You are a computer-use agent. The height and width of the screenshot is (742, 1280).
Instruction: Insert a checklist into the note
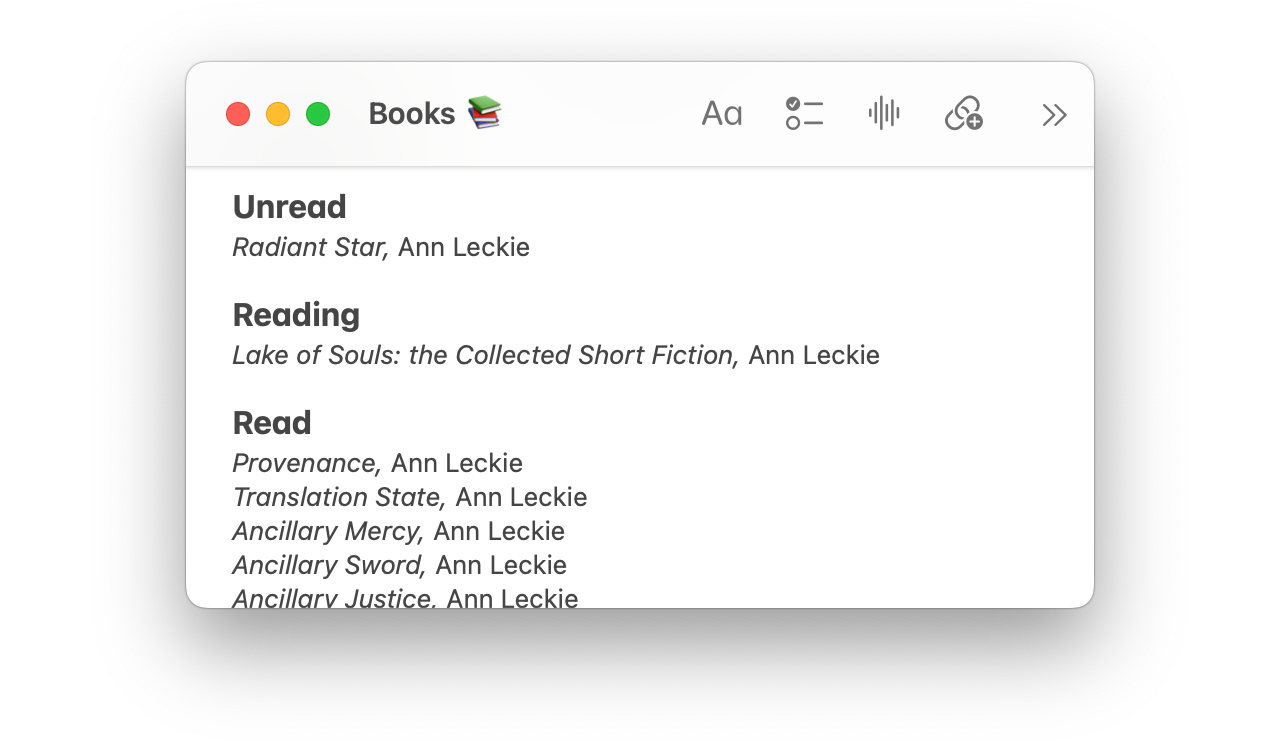[x=803, y=113]
